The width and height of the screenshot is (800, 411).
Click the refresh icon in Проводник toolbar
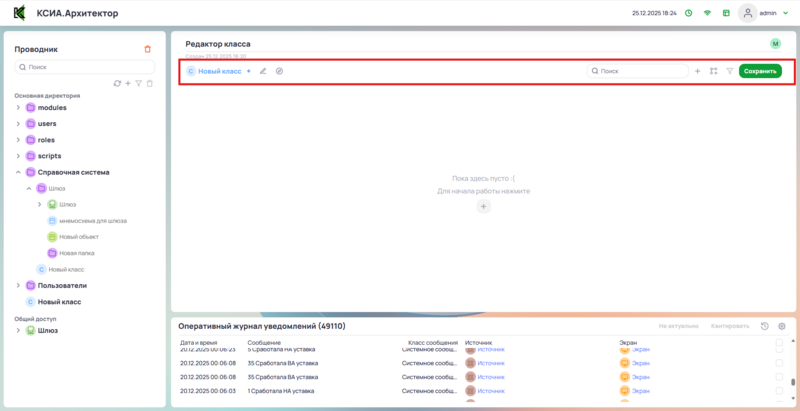(x=117, y=83)
